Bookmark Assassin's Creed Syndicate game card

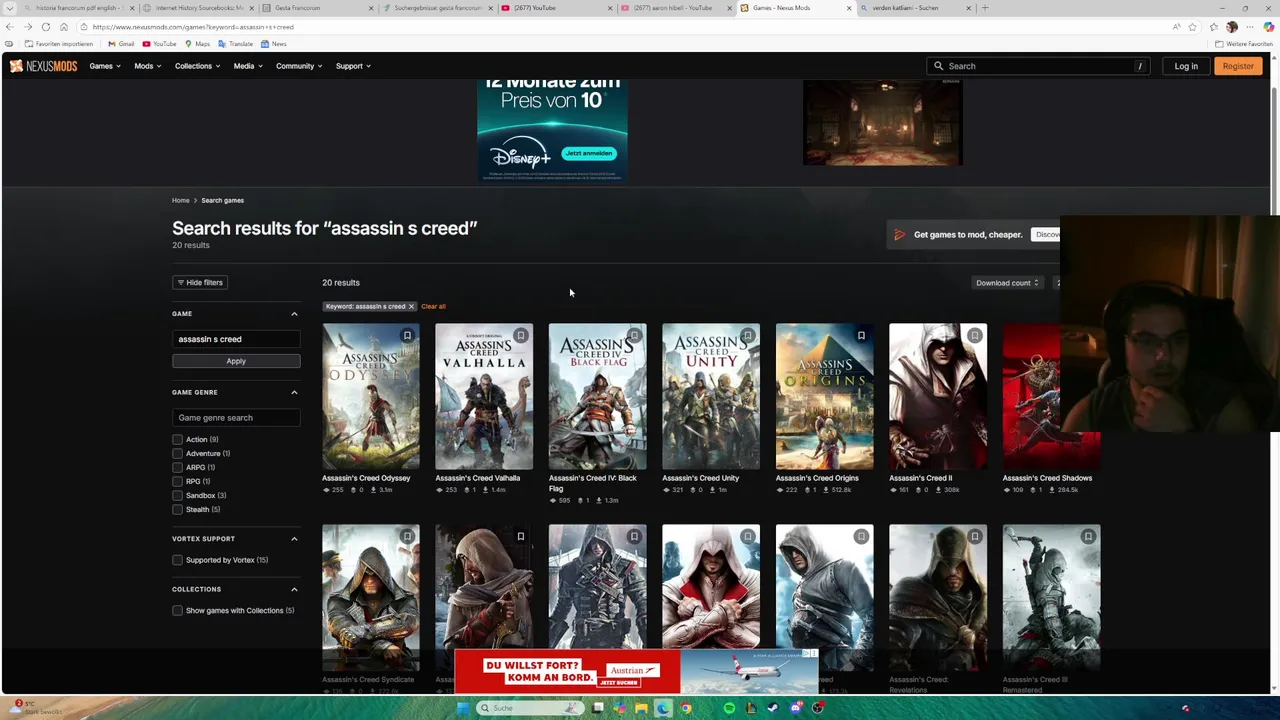(x=407, y=537)
